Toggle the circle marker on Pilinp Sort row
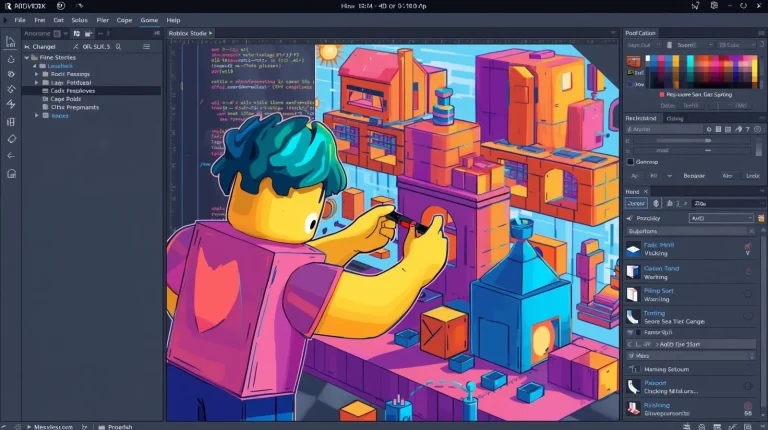 748,294
